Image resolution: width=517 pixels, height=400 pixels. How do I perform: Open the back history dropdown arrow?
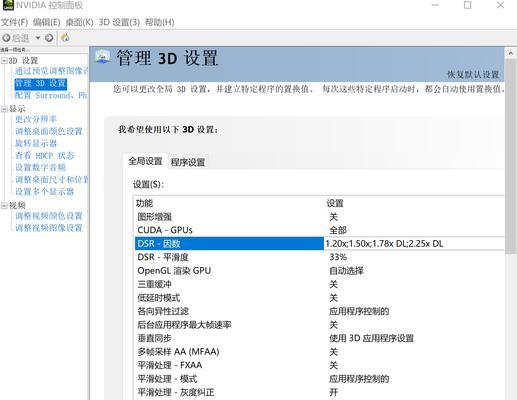pyautogui.click(x=38, y=38)
